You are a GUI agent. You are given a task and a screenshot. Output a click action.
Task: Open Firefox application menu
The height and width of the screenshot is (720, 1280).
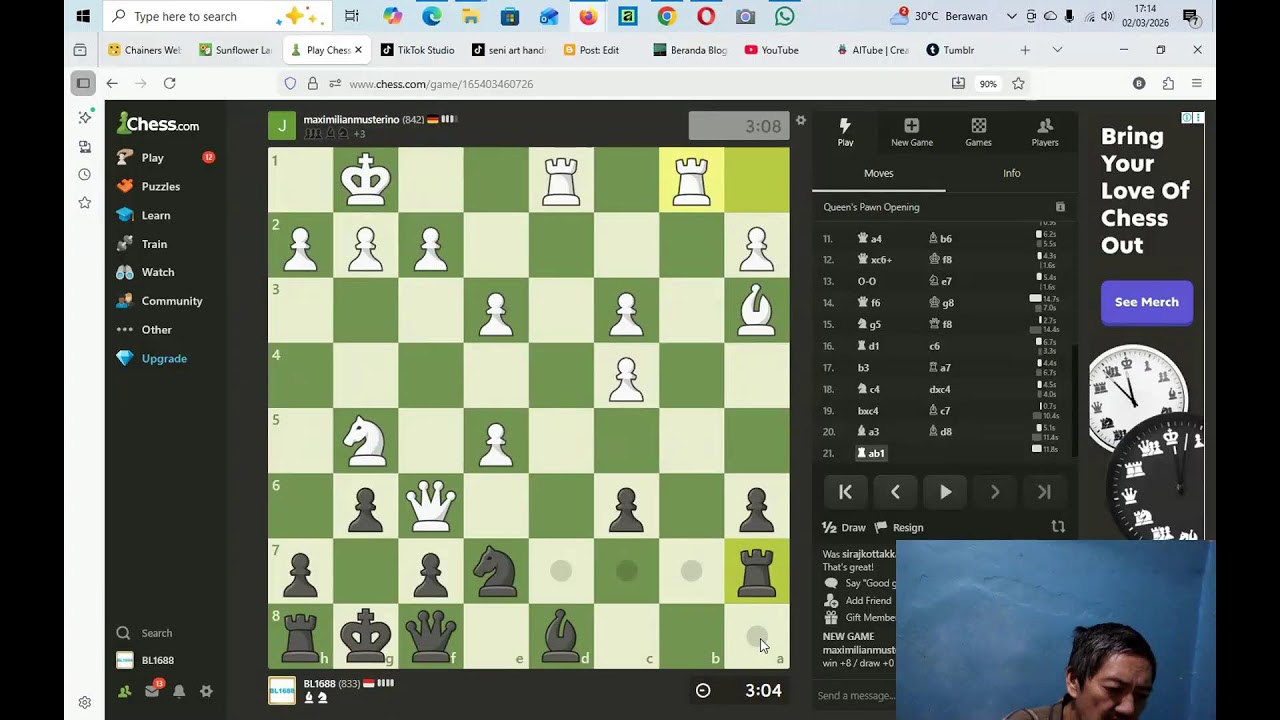click(x=1196, y=84)
